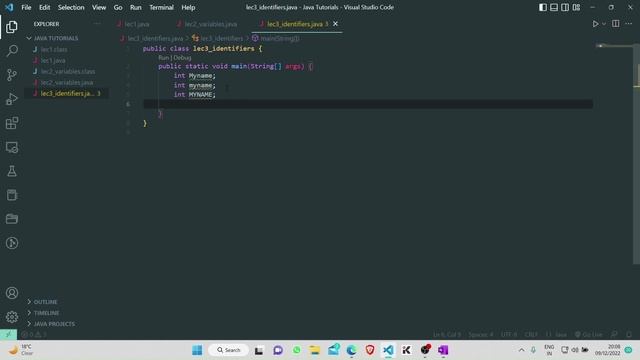Open the run options dropdown arrow
640x360 pixels.
(x=604, y=24)
